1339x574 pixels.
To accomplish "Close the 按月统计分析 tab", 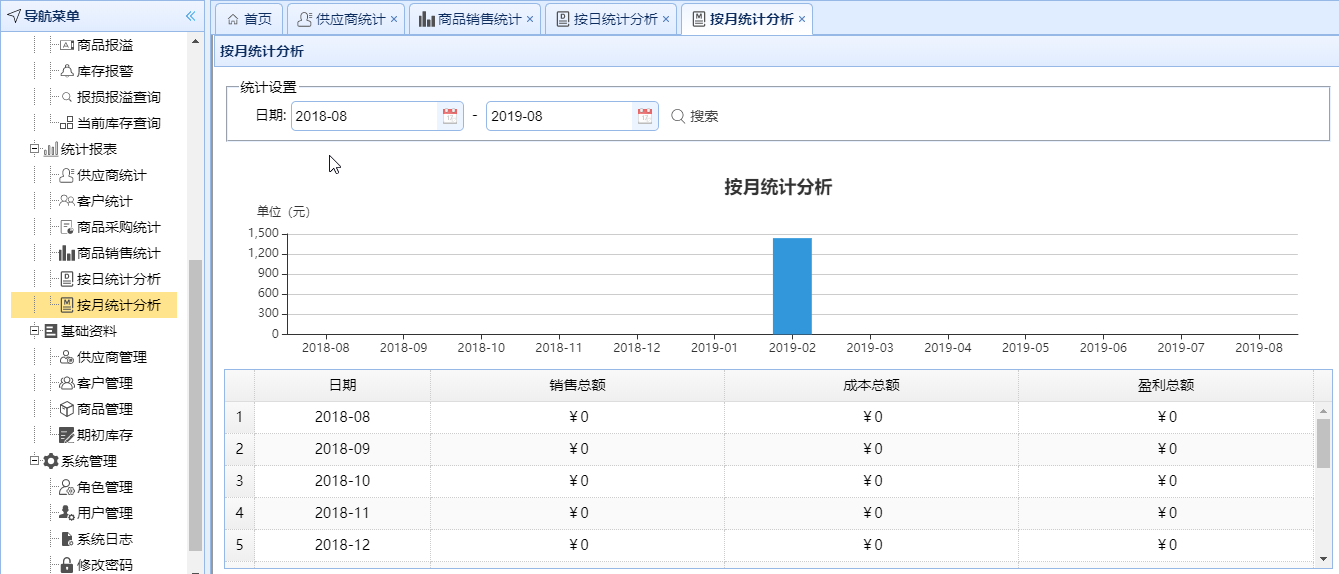I will coord(802,19).
